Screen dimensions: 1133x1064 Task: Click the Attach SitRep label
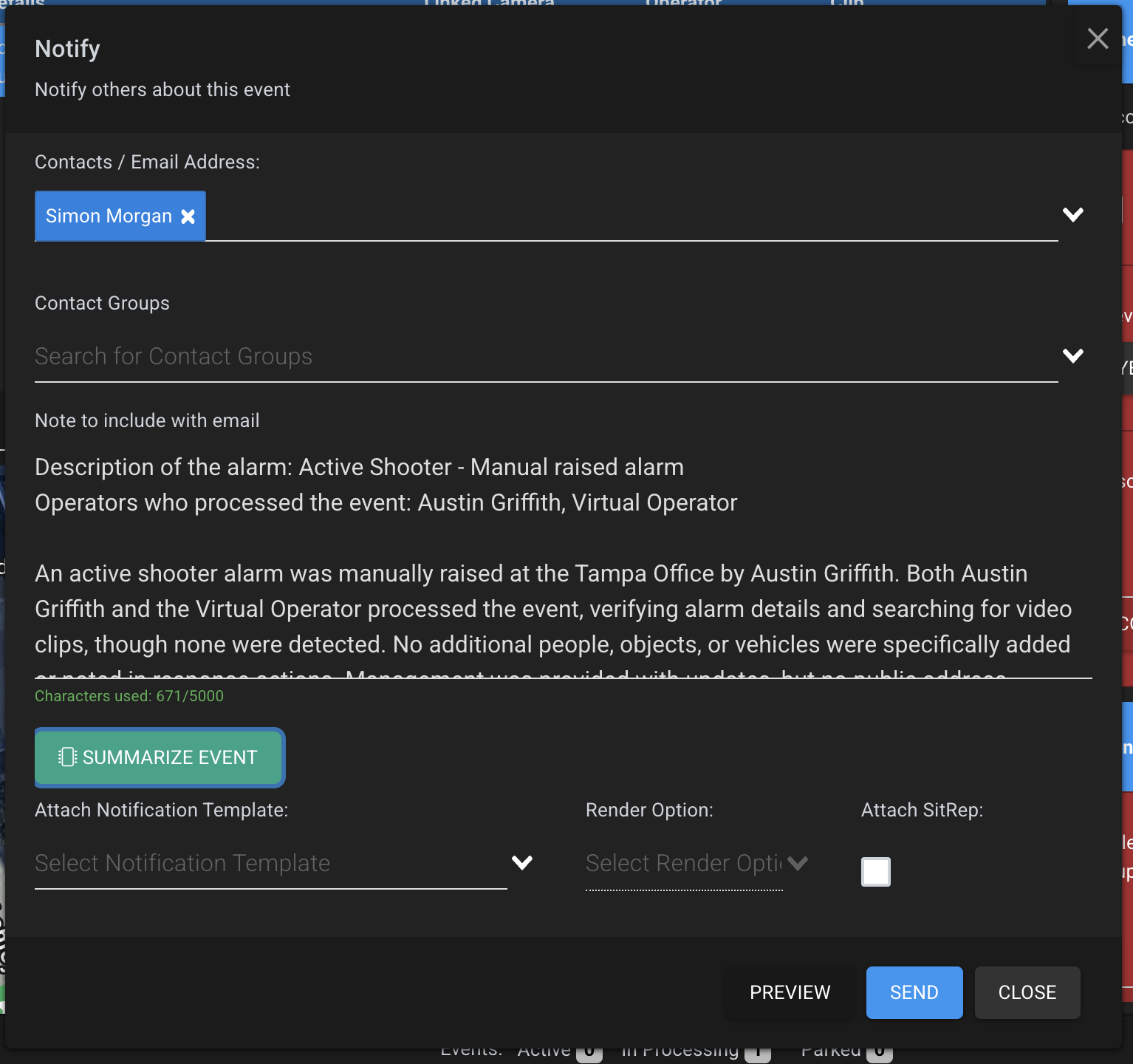click(x=922, y=811)
